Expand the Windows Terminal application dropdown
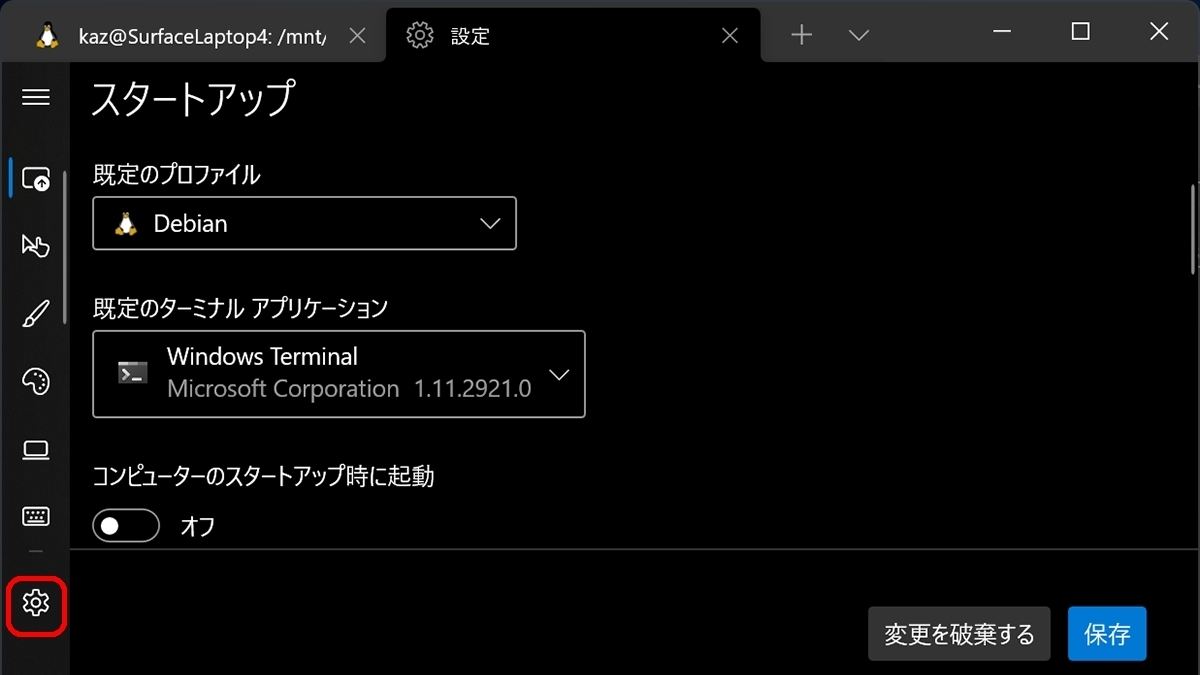This screenshot has height=675, width=1200. tap(339, 374)
